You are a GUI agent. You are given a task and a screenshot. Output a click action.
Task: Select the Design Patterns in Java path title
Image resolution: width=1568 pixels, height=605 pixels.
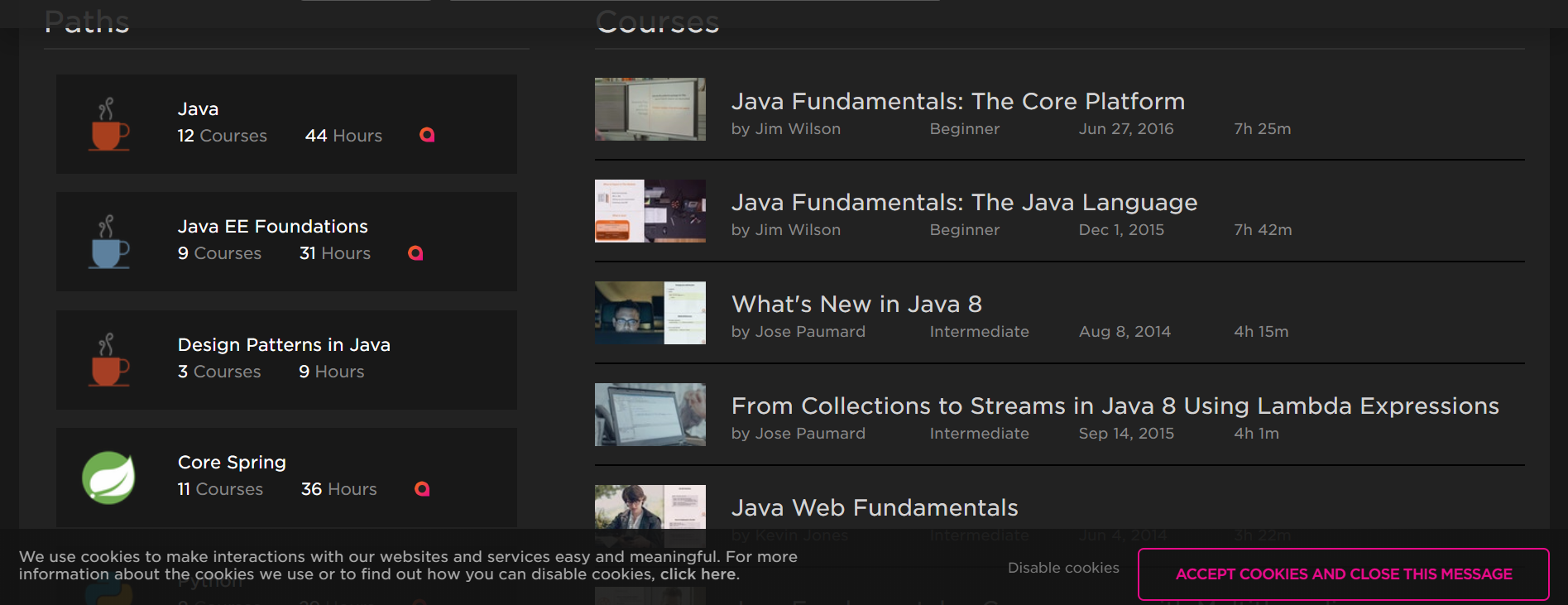click(284, 344)
